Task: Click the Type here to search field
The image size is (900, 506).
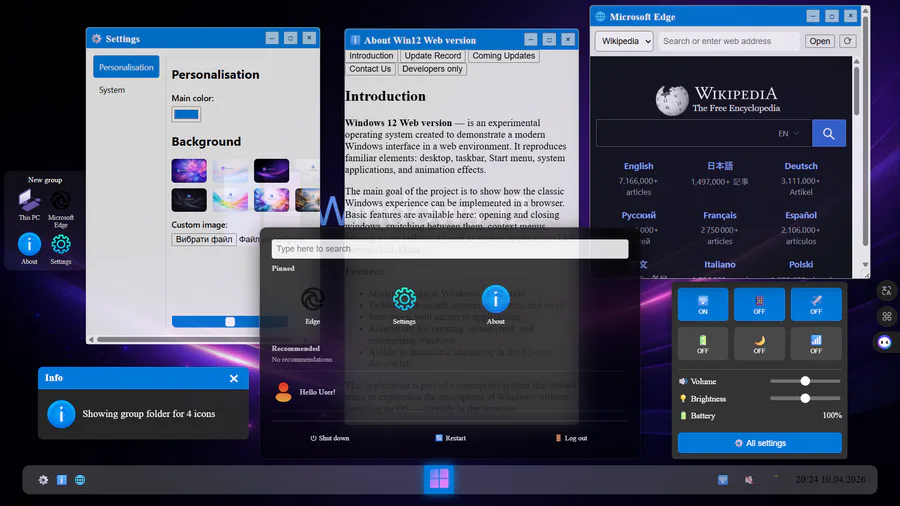Action: coord(450,248)
